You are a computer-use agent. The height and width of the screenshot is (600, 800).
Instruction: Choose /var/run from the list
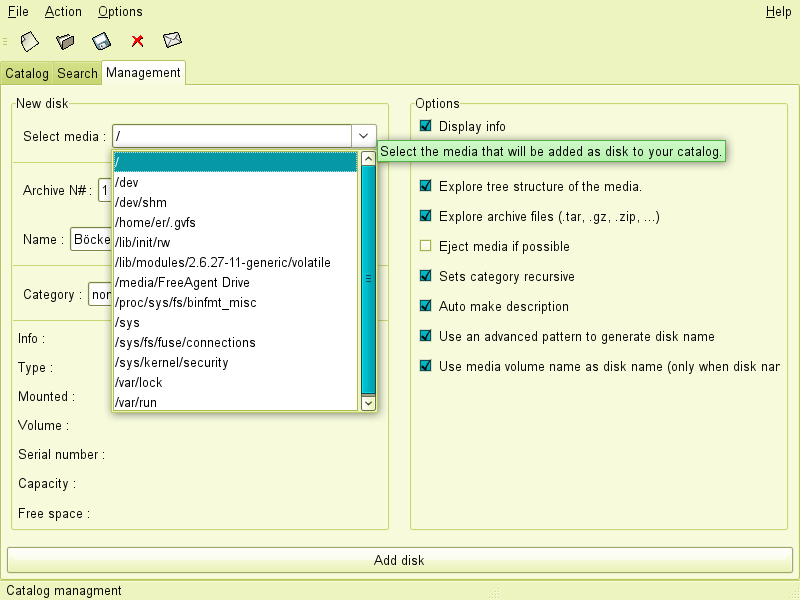(236, 402)
